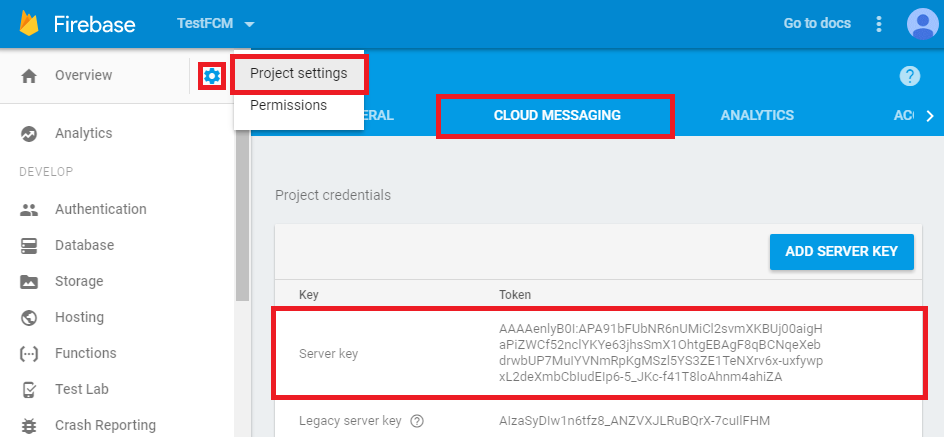Select the Legacy server key token value
The height and width of the screenshot is (437, 944).
[x=634, y=420]
